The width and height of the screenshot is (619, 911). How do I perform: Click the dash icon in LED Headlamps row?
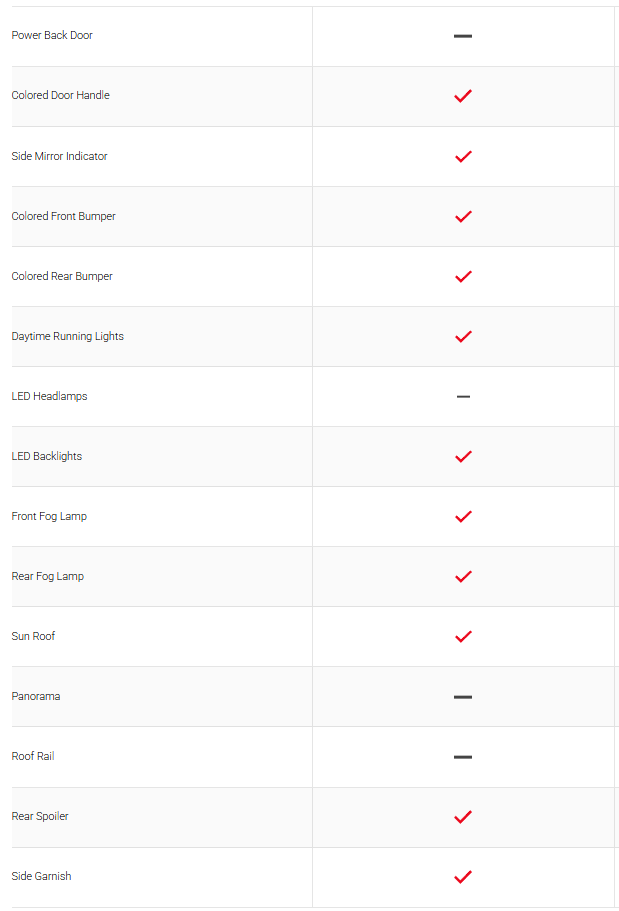(x=463, y=397)
